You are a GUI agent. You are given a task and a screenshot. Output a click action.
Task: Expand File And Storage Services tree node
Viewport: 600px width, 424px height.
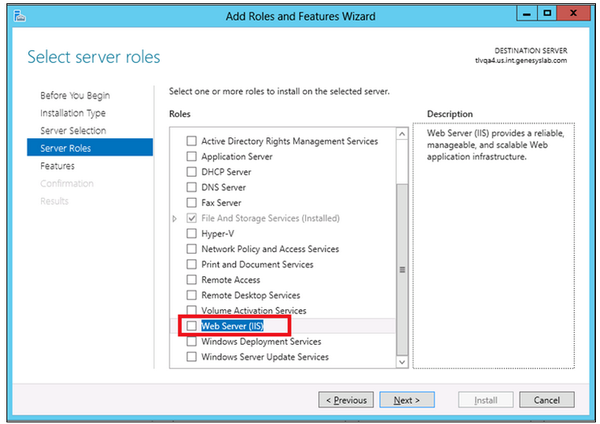174,219
